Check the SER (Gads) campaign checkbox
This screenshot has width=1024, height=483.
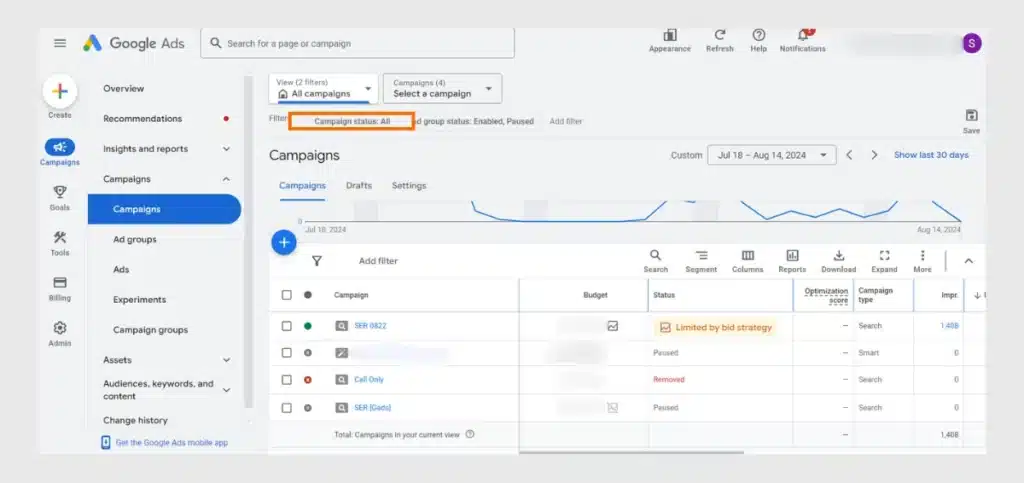click(x=287, y=408)
